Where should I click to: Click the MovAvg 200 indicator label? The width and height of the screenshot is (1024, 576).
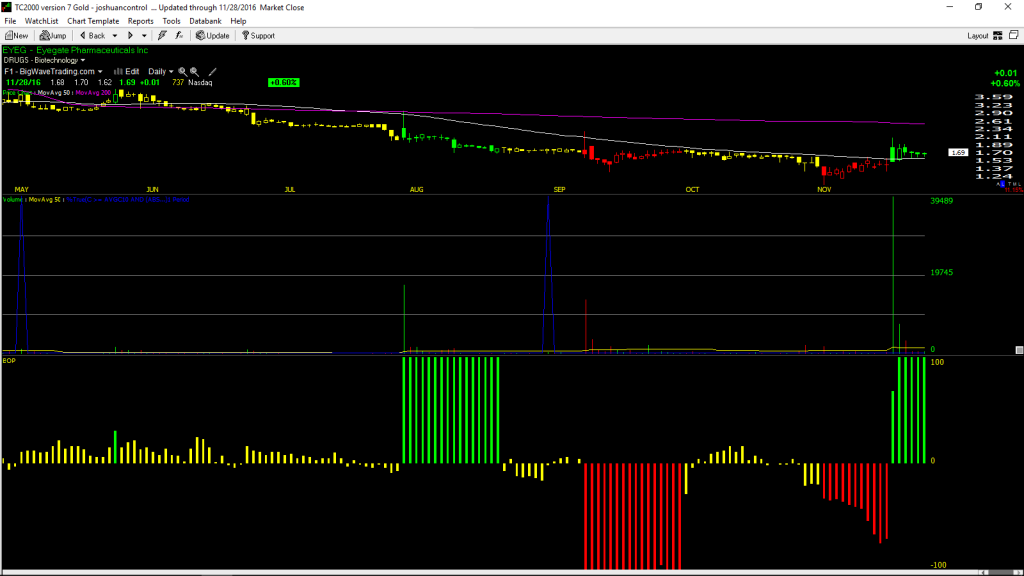[x=93, y=93]
